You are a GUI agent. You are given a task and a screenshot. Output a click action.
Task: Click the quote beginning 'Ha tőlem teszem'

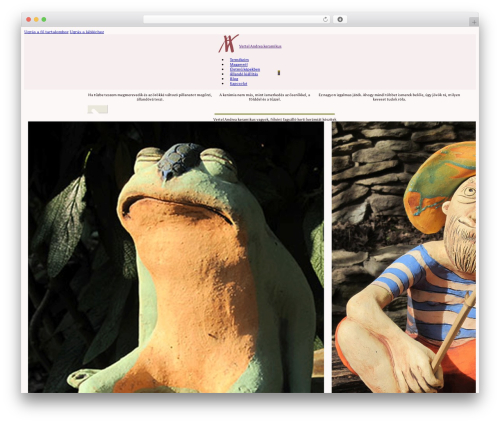[150, 97]
